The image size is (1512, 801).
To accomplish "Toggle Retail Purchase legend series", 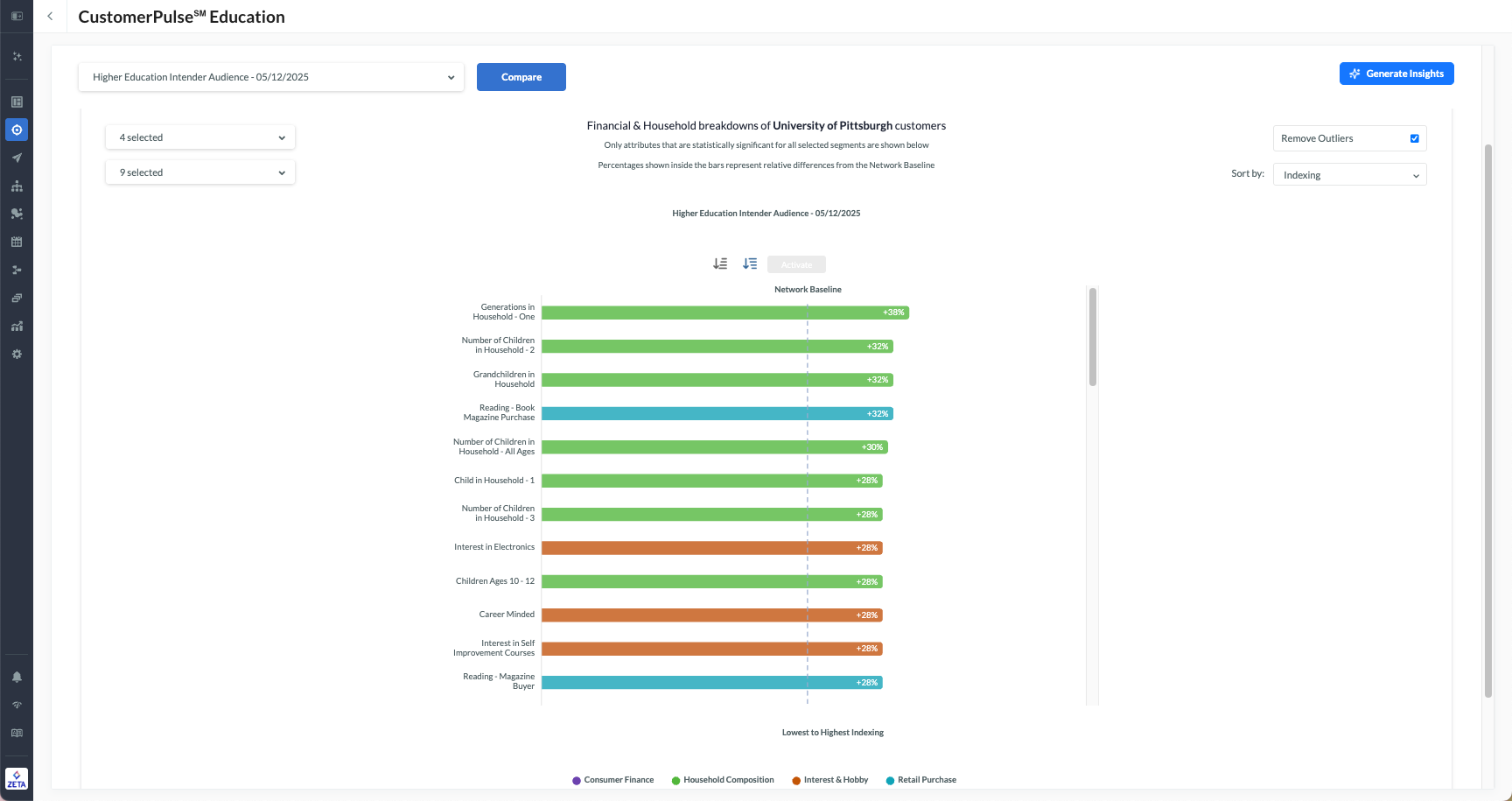I will click(x=921, y=780).
